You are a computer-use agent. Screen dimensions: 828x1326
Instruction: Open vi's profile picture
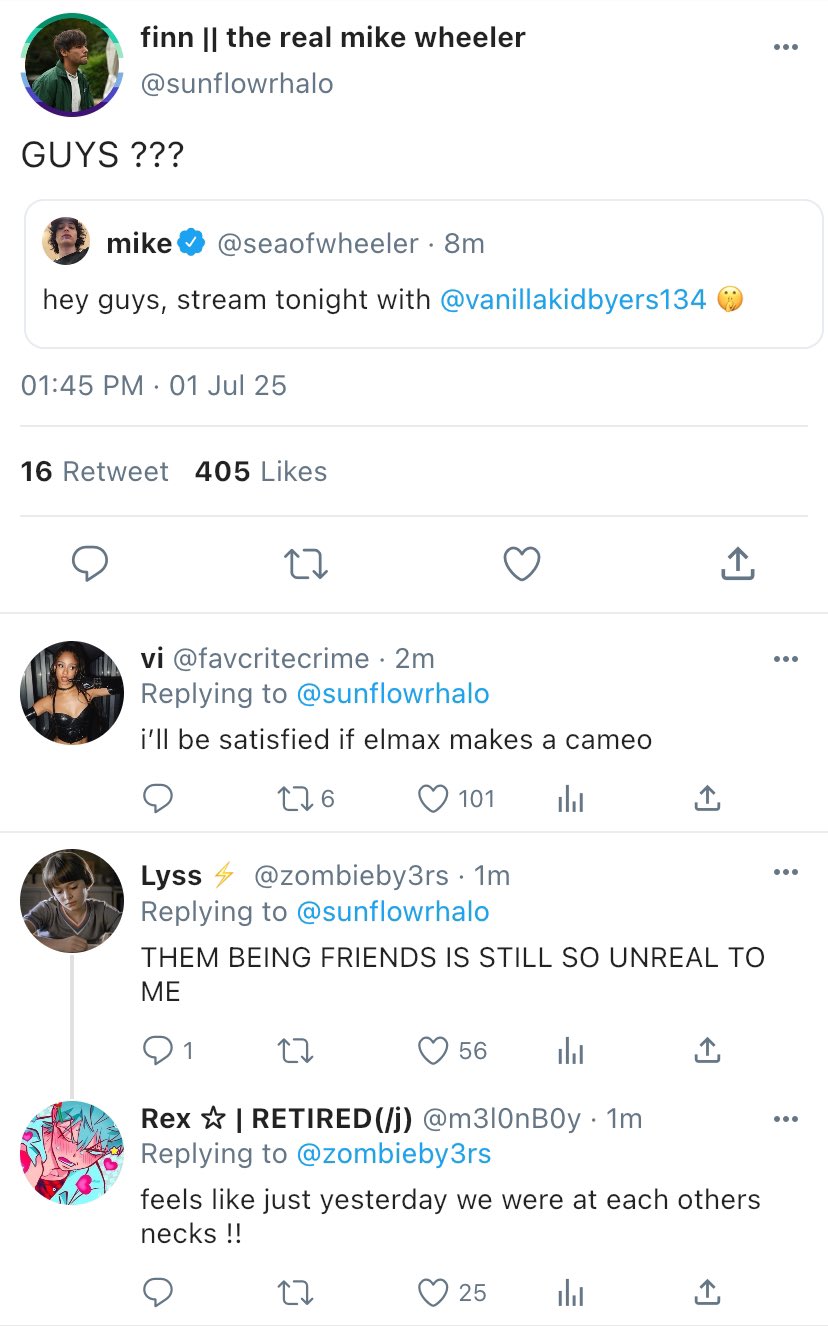pos(72,693)
